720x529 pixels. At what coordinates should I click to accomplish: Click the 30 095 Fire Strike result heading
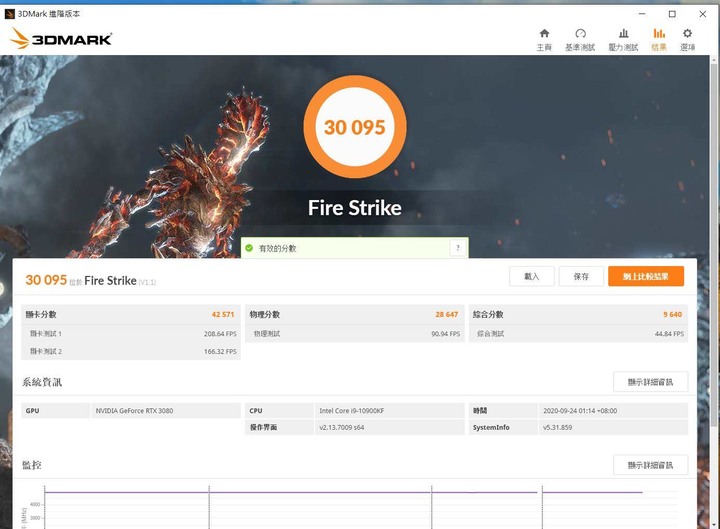click(90, 280)
